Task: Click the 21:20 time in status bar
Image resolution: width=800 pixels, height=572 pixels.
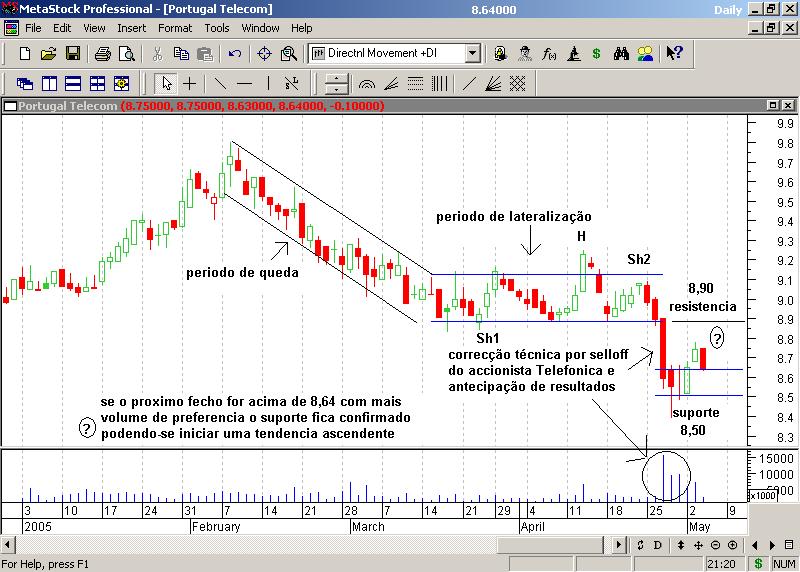Action: click(x=721, y=564)
